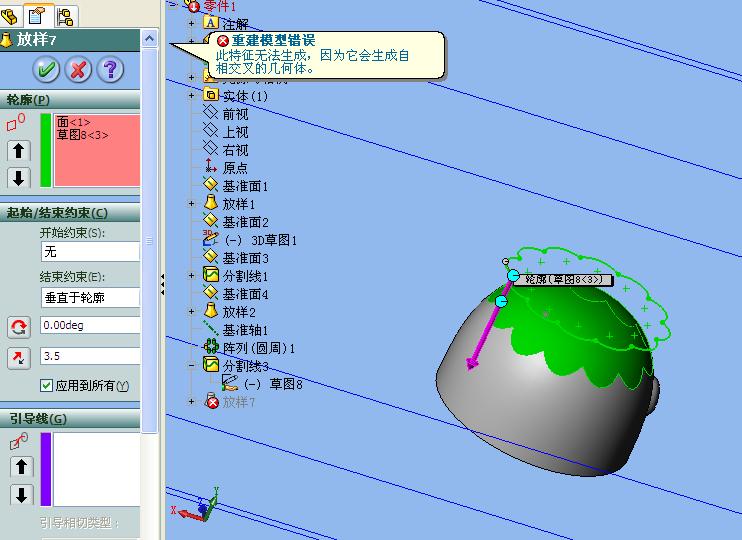Open the FeatureManager design tree tab
Screen dimensions: 742x540
click(x=10, y=16)
